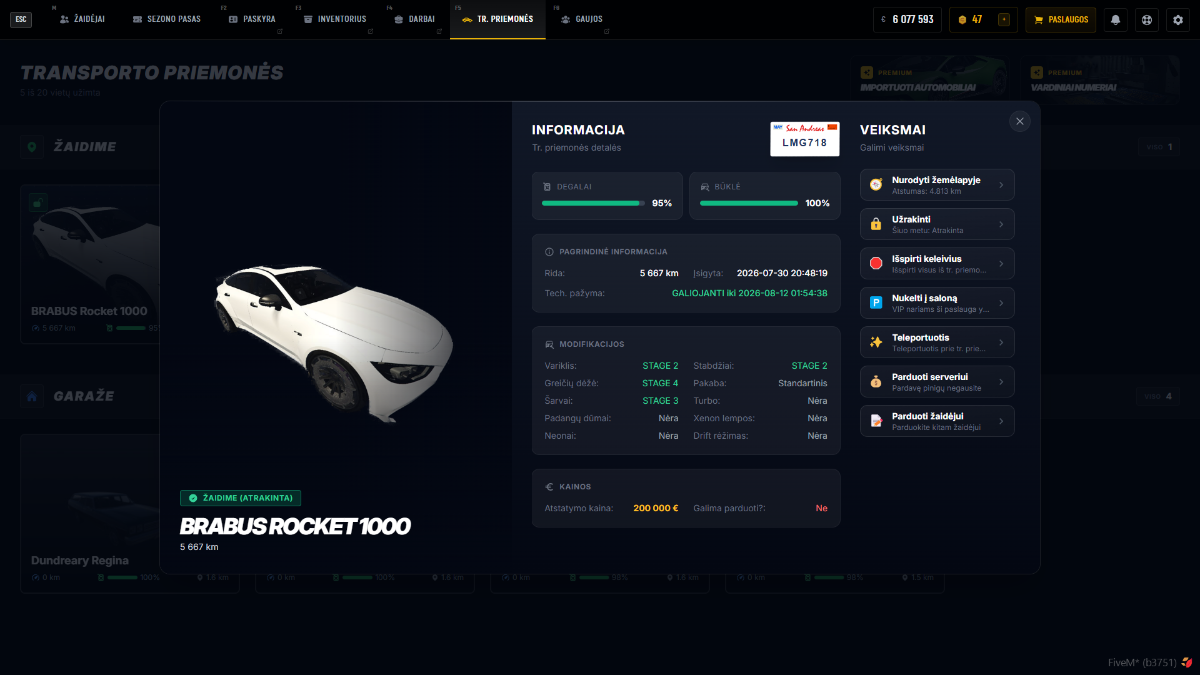Click the chevron on Parduoti žaidėjui row
This screenshot has height=675, width=1200.
click(1002, 421)
